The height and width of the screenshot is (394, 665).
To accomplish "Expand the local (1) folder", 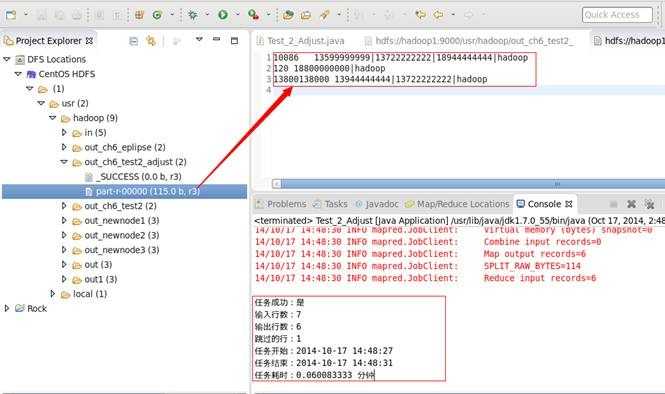I will coord(53,294).
